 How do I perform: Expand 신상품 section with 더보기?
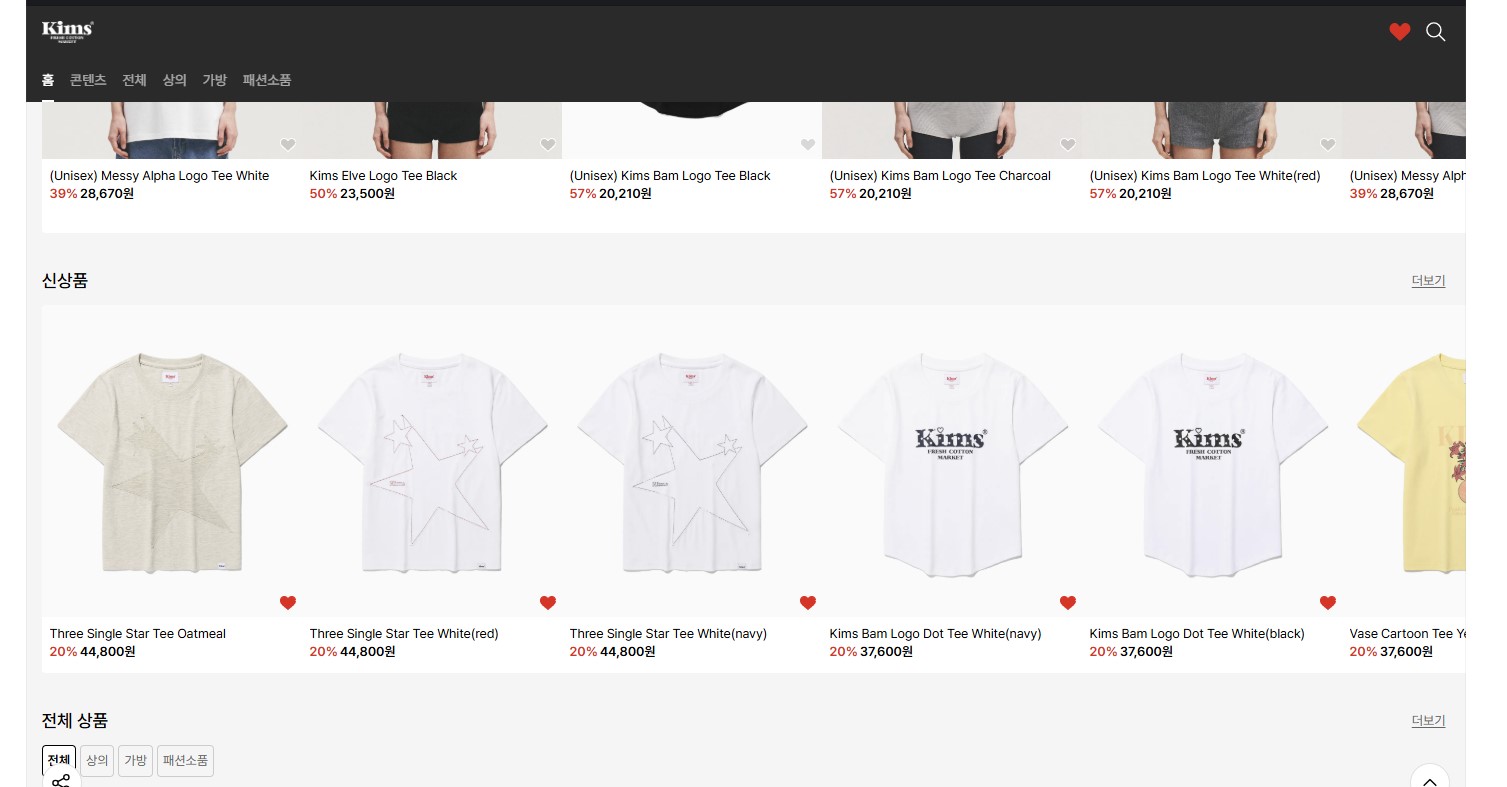point(1428,281)
